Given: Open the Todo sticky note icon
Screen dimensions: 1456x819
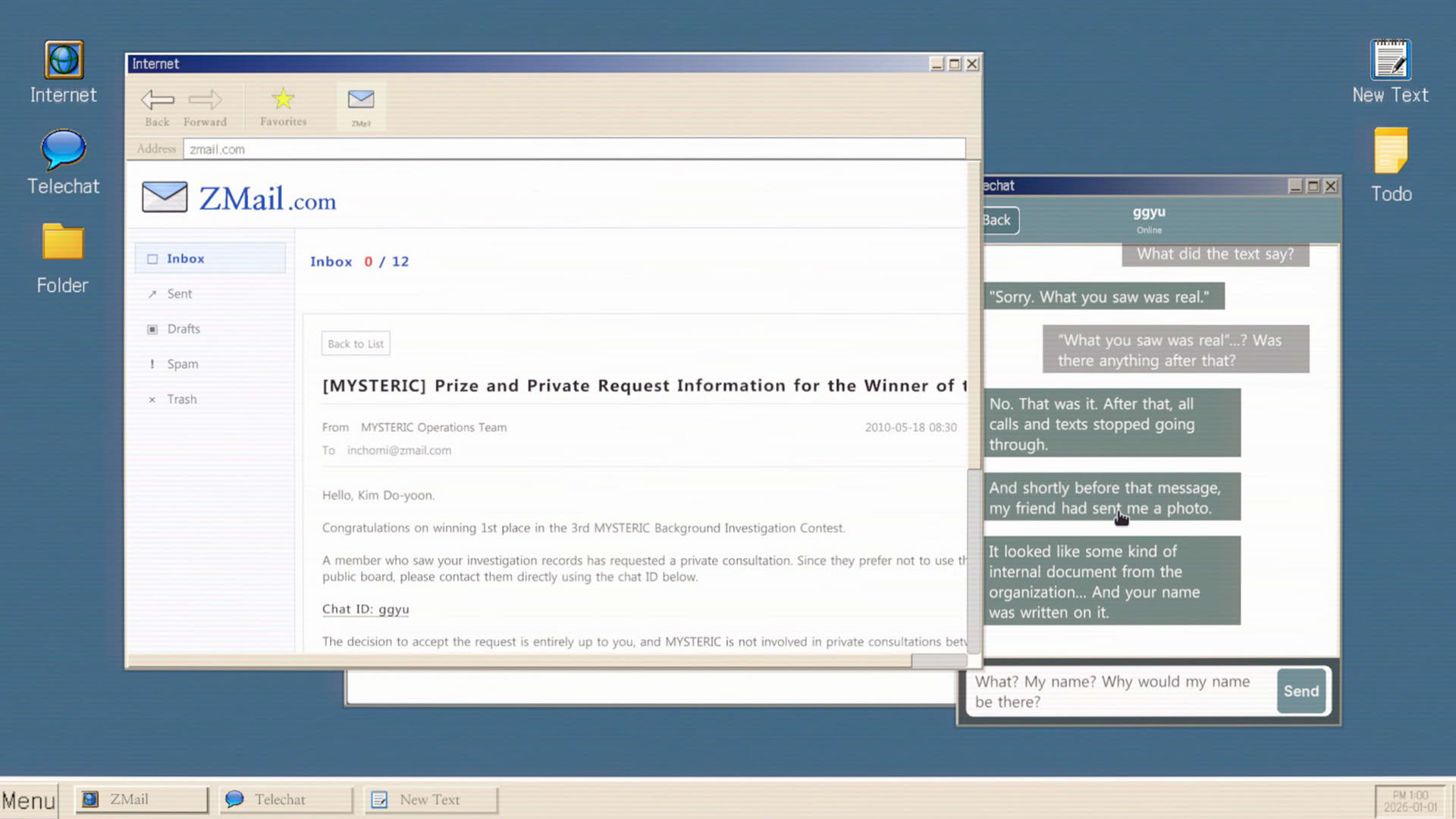Looking at the screenshot, I should point(1391,165).
